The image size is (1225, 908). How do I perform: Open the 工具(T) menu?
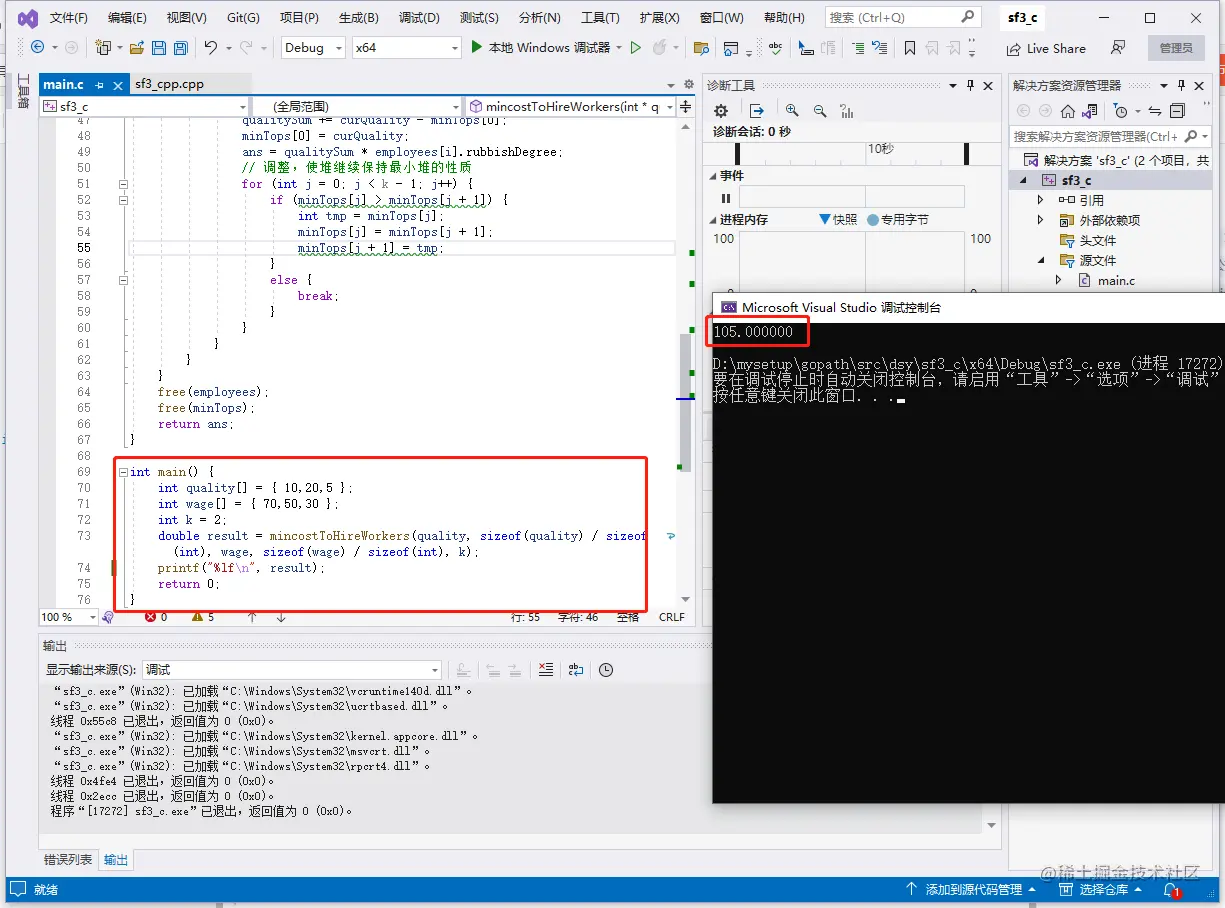click(600, 18)
